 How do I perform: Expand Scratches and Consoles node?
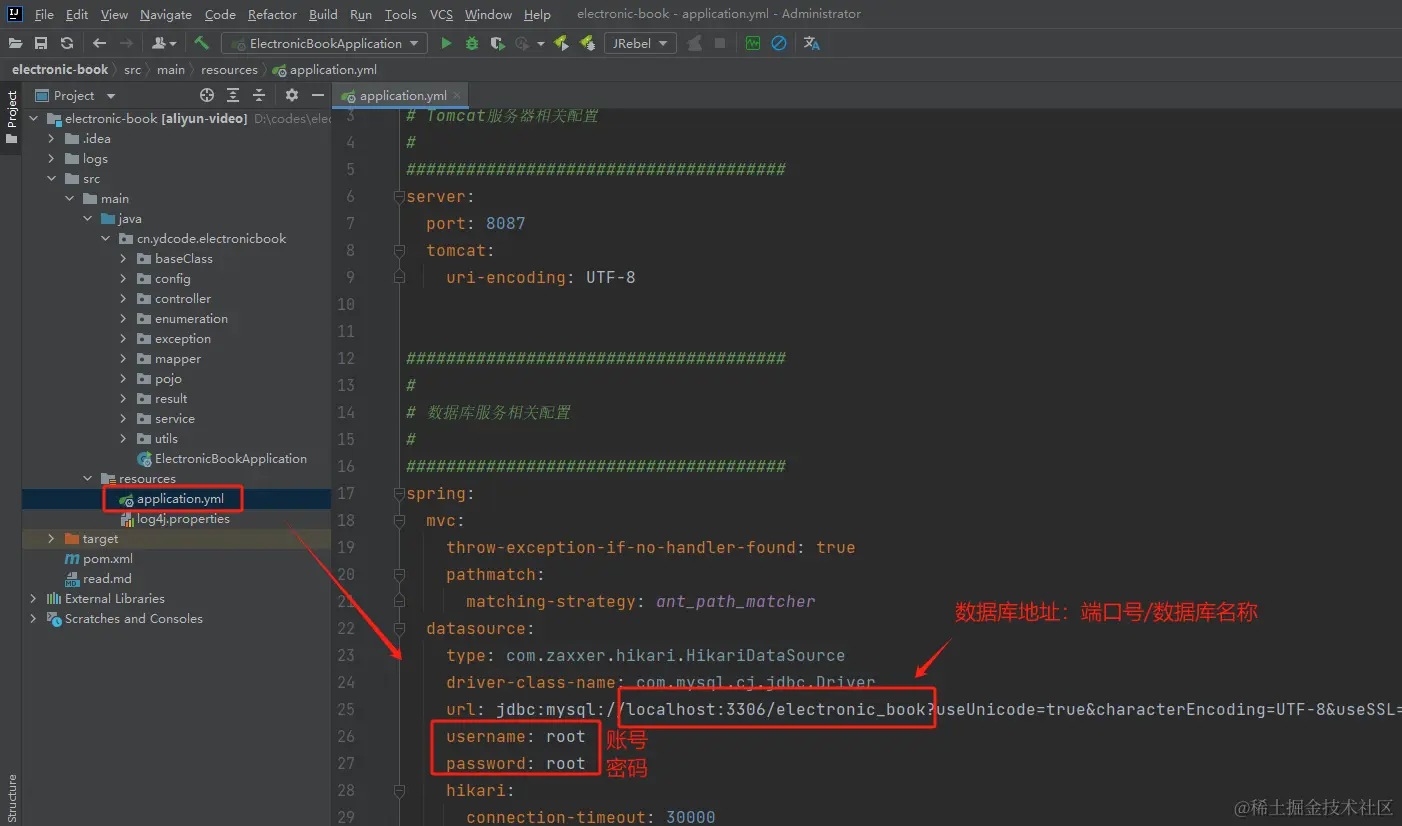pyautogui.click(x=33, y=618)
